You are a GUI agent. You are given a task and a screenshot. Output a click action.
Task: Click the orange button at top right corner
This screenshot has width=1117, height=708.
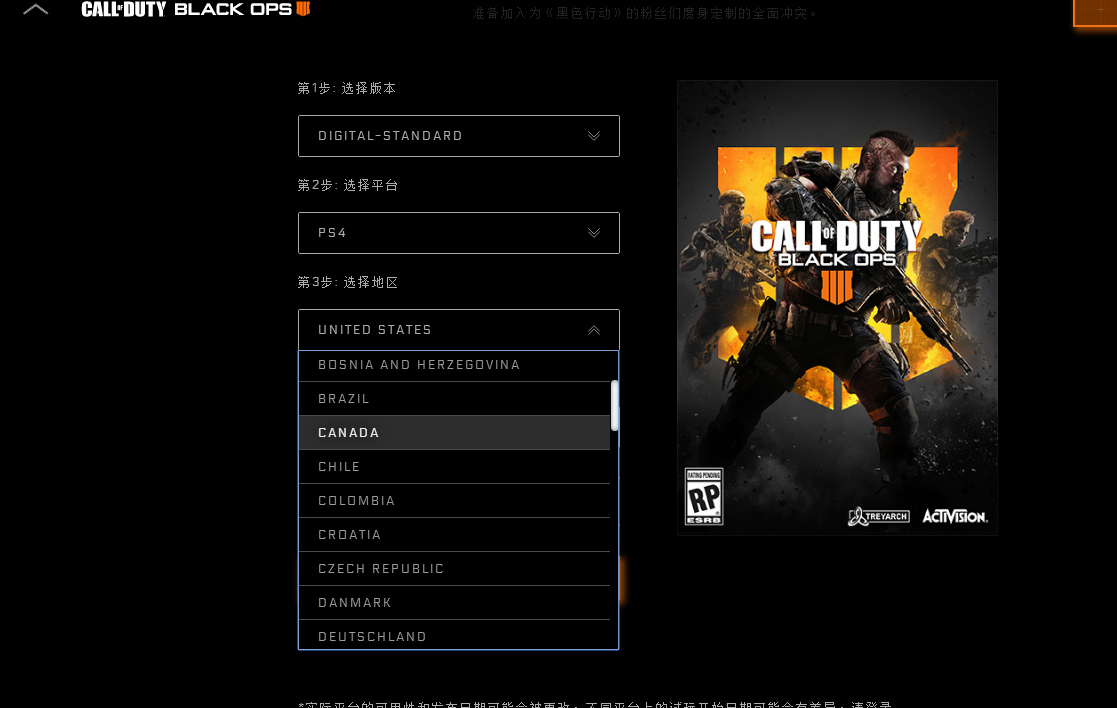(x=1095, y=13)
